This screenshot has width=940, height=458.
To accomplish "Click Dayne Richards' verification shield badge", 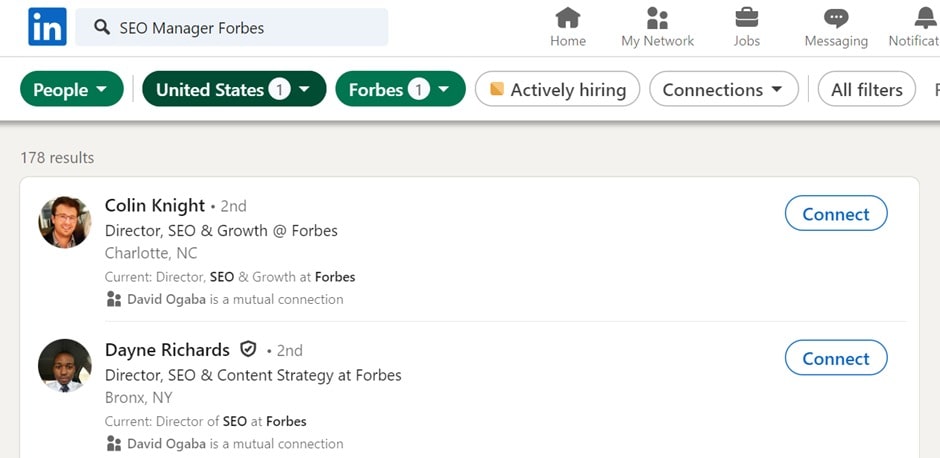I will coord(248,349).
